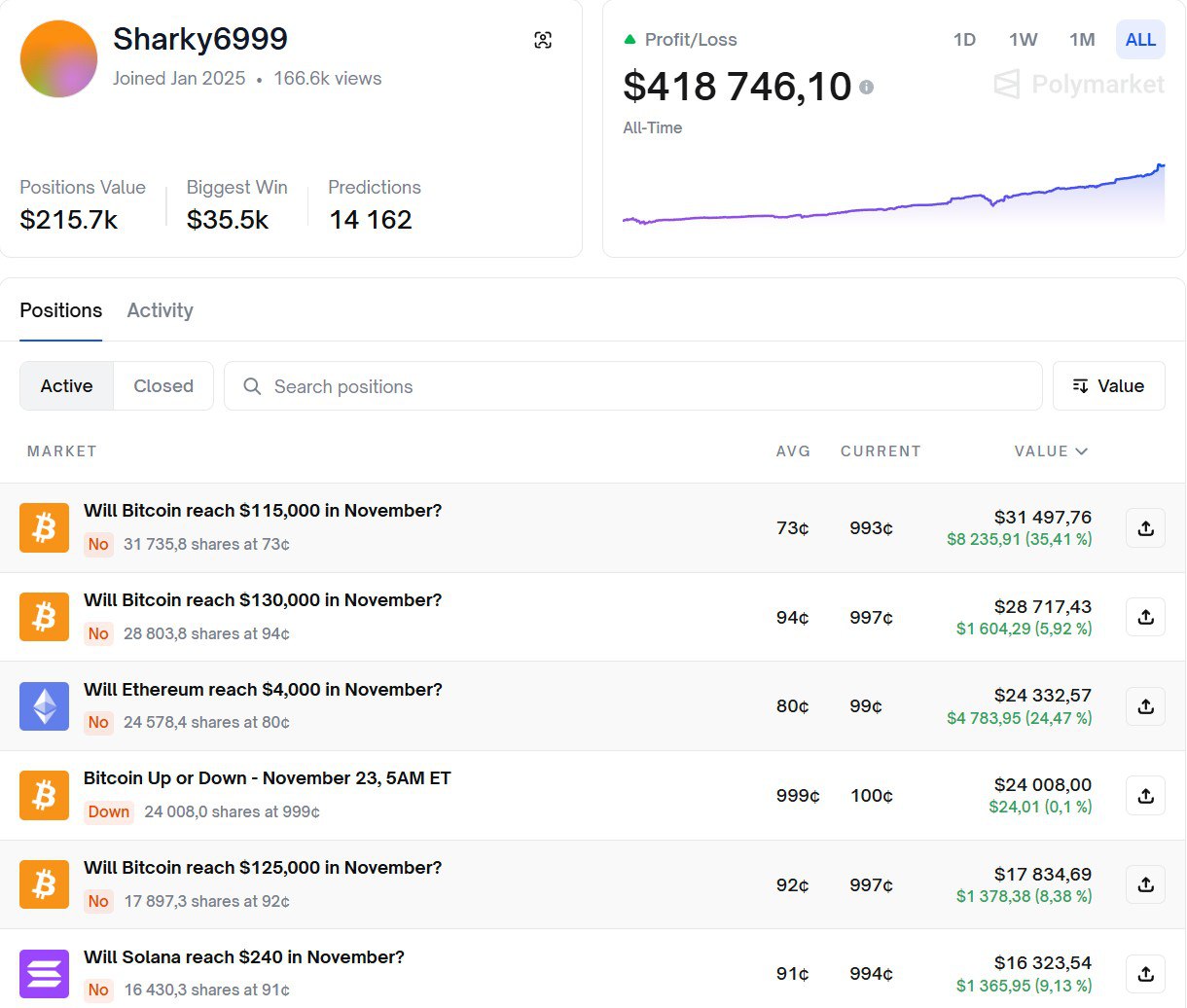Share the Bitcoin $130,000 November position
The width and height of the screenshot is (1187, 1008).
click(1145, 617)
